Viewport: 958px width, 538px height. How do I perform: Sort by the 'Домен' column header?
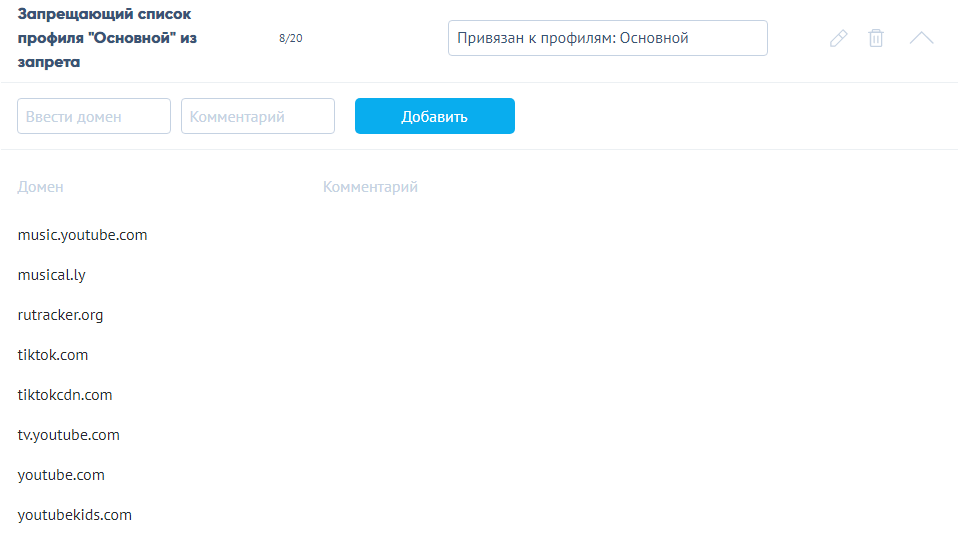[41, 187]
